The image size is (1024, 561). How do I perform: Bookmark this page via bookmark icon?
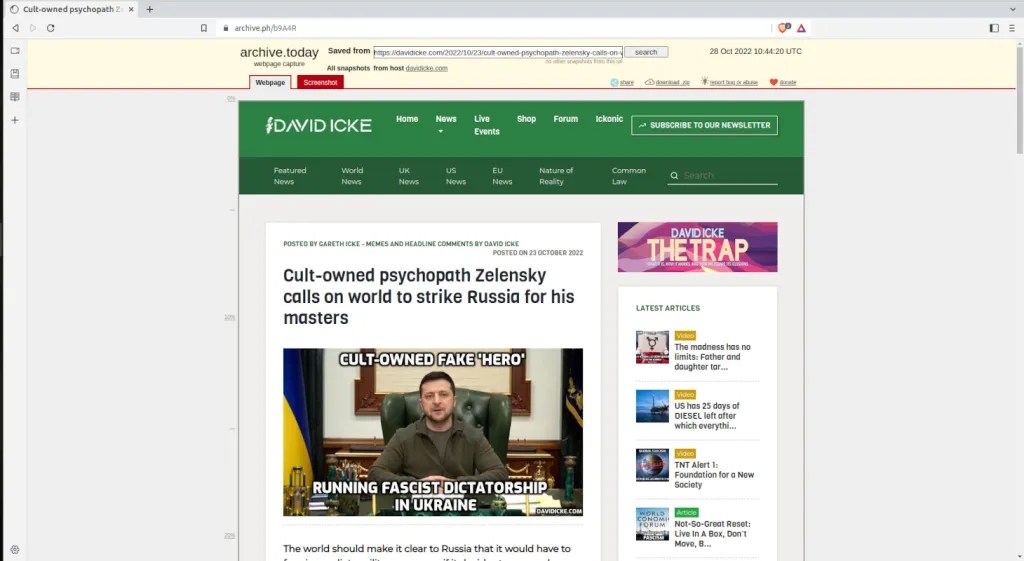pos(204,28)
